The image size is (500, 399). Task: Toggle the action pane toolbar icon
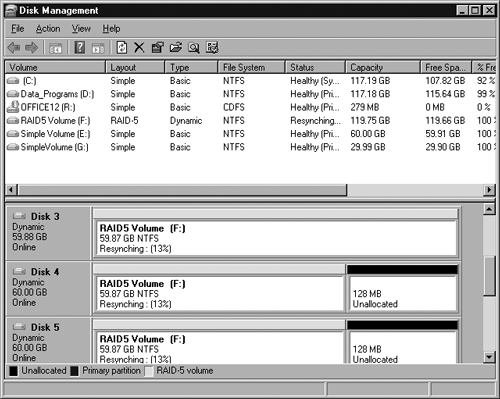tap(98, 48)
